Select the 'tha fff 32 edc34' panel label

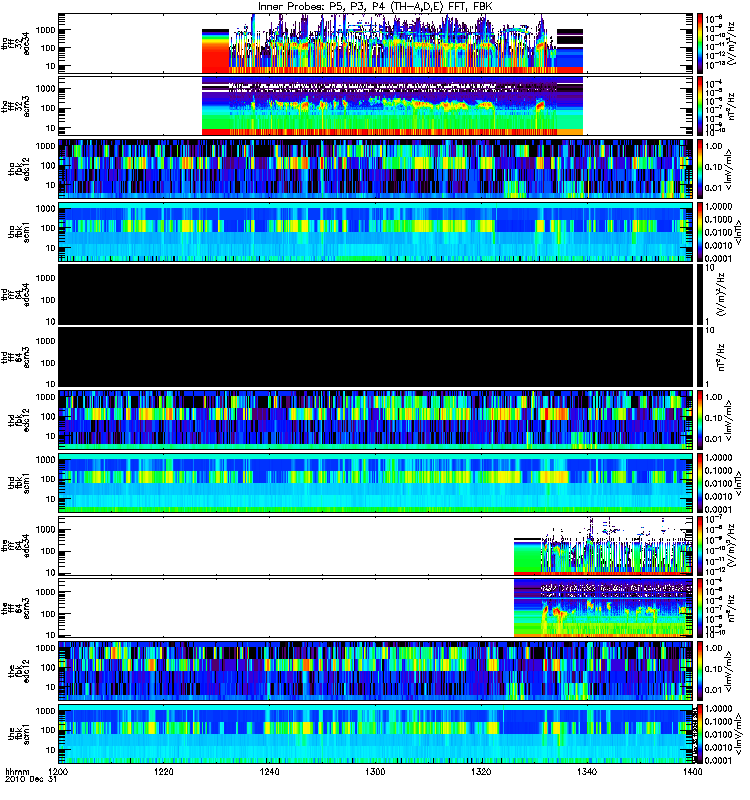pos(15,43)
